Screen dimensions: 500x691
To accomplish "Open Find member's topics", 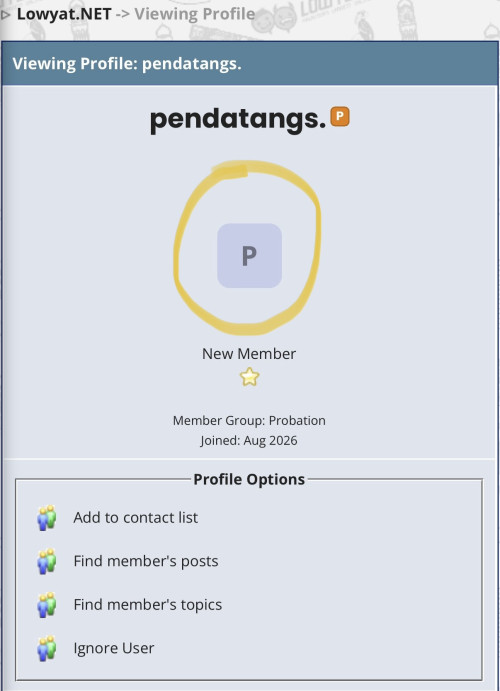I will (148, 605).
